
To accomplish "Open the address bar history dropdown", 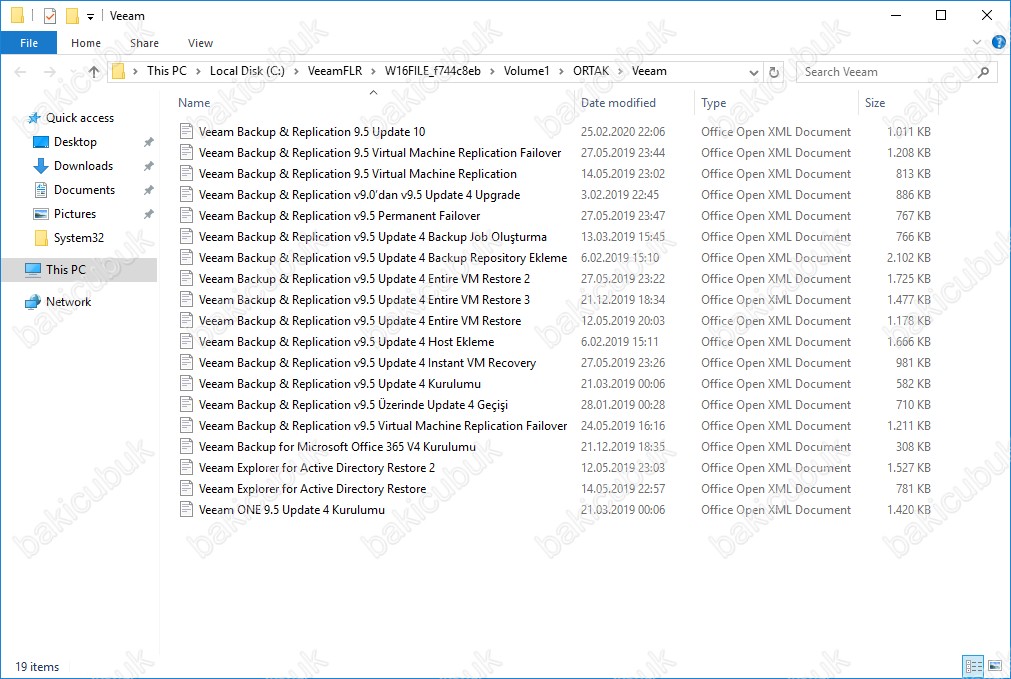I will (x=753, y=72).
